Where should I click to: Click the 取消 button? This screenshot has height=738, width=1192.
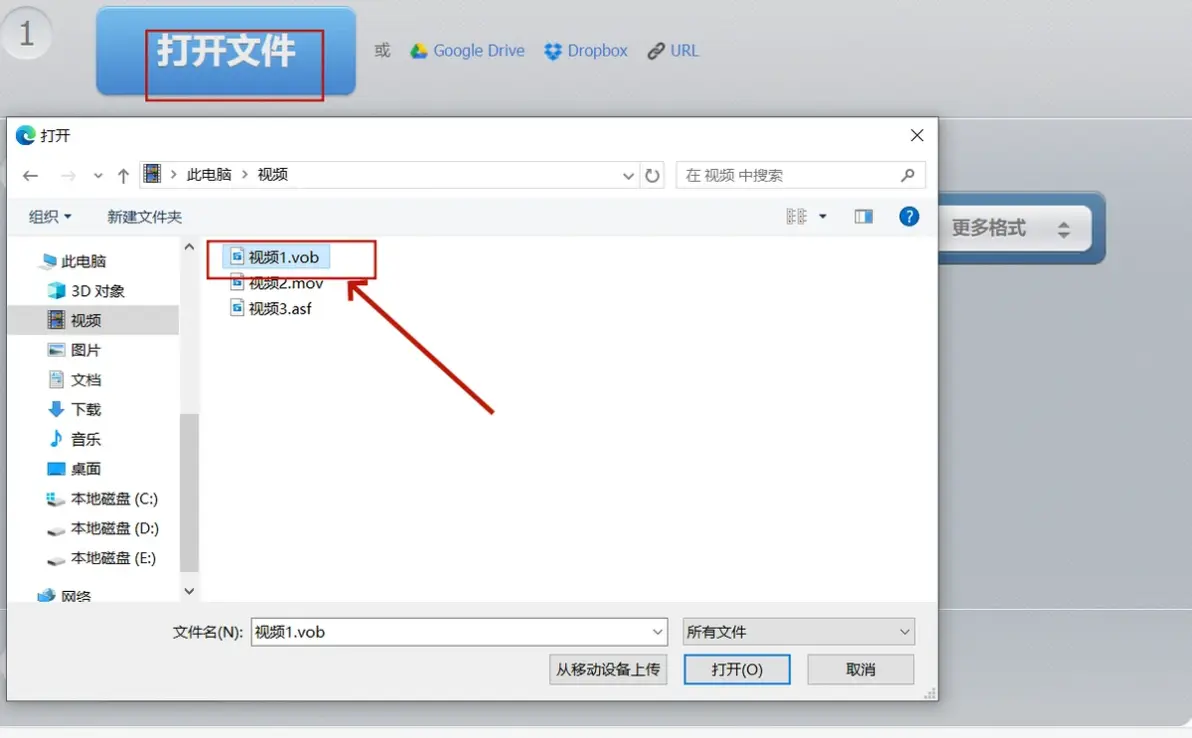tap(861, 670)
